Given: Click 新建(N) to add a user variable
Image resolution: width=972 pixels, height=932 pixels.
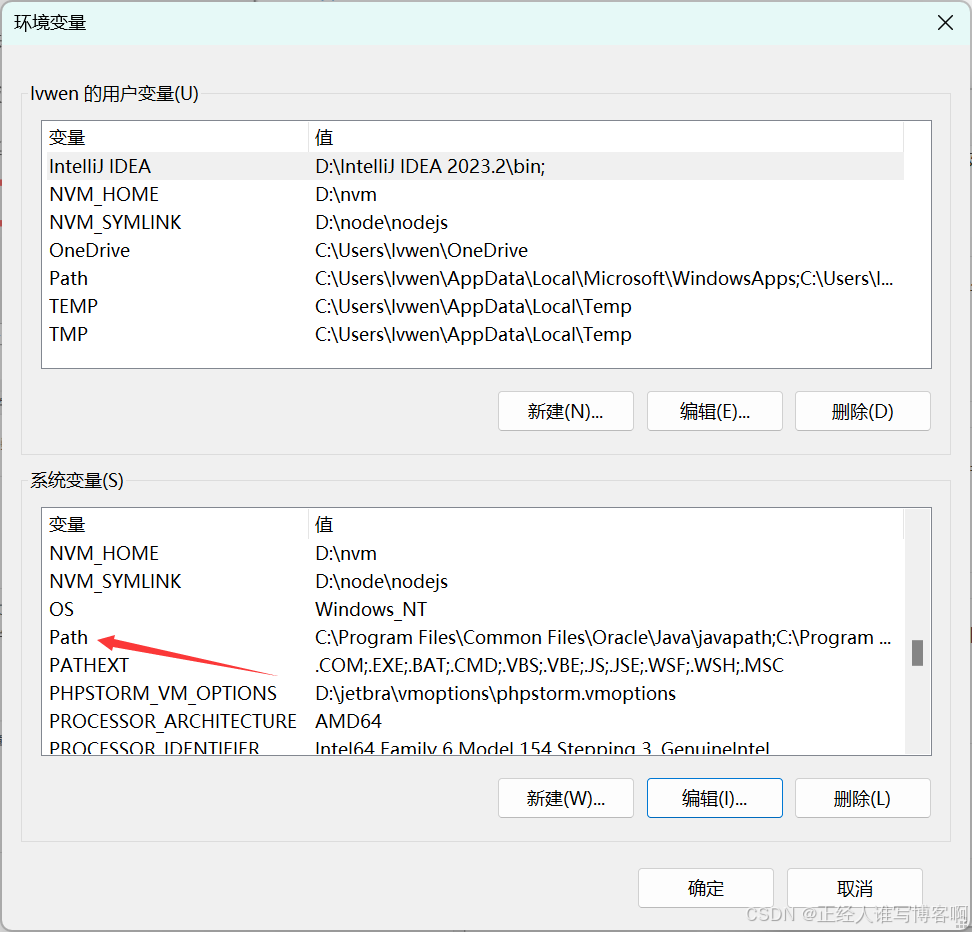Looking at the screenshot, I should coord(565,411).
